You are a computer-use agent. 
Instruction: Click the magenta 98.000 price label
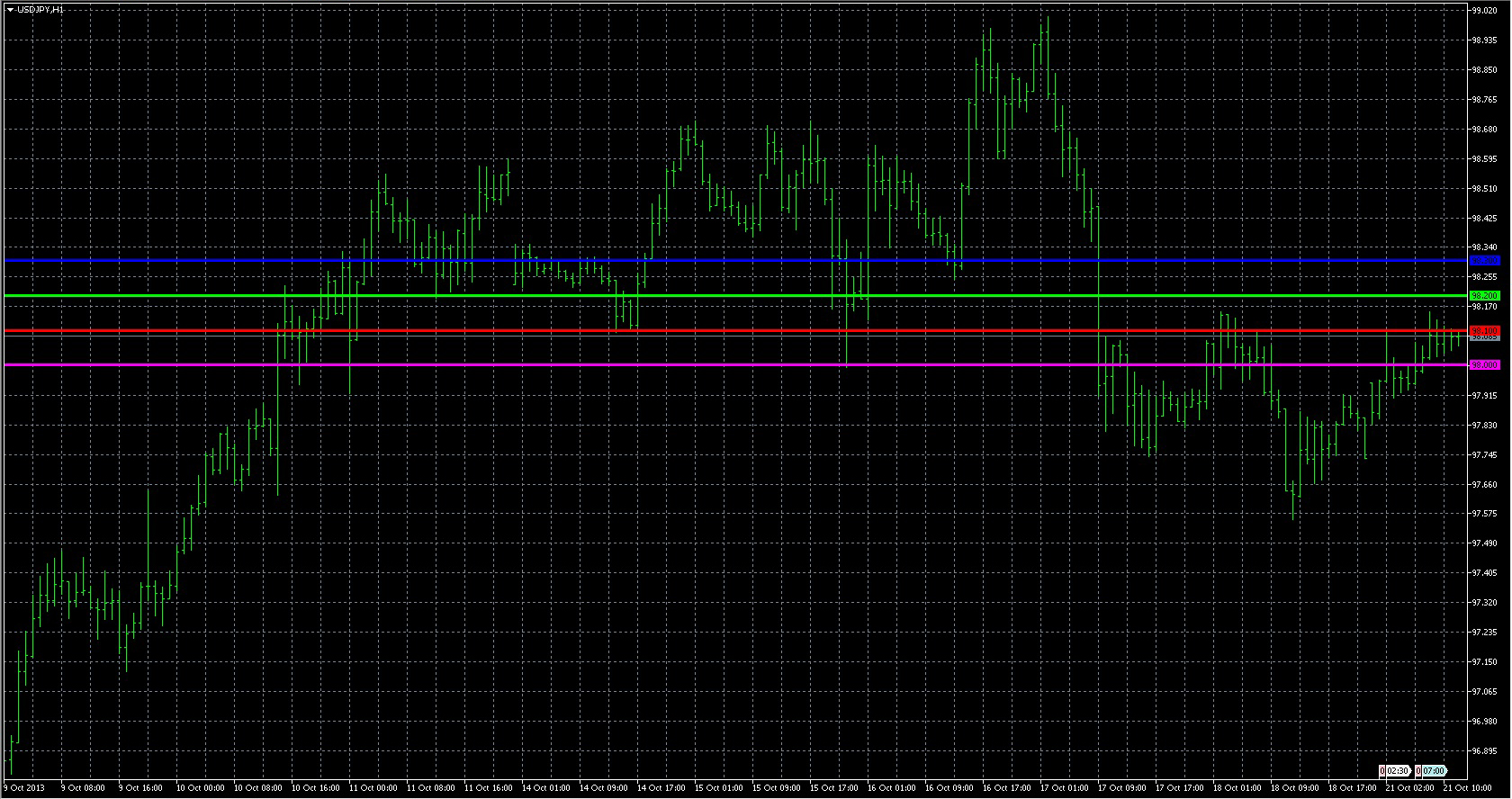tap(1484, 364)
